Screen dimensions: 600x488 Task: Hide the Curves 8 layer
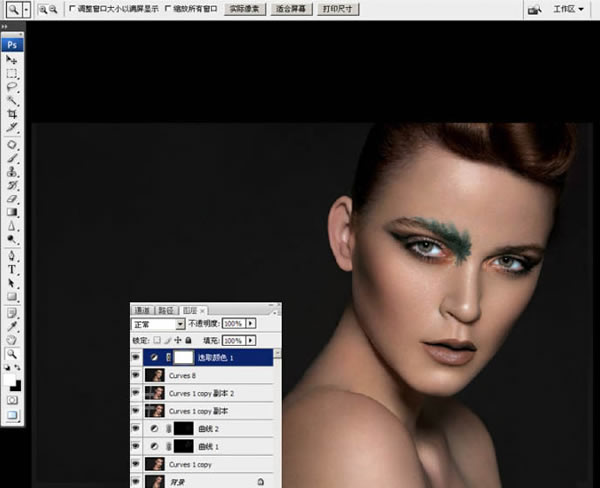[136, 375]
